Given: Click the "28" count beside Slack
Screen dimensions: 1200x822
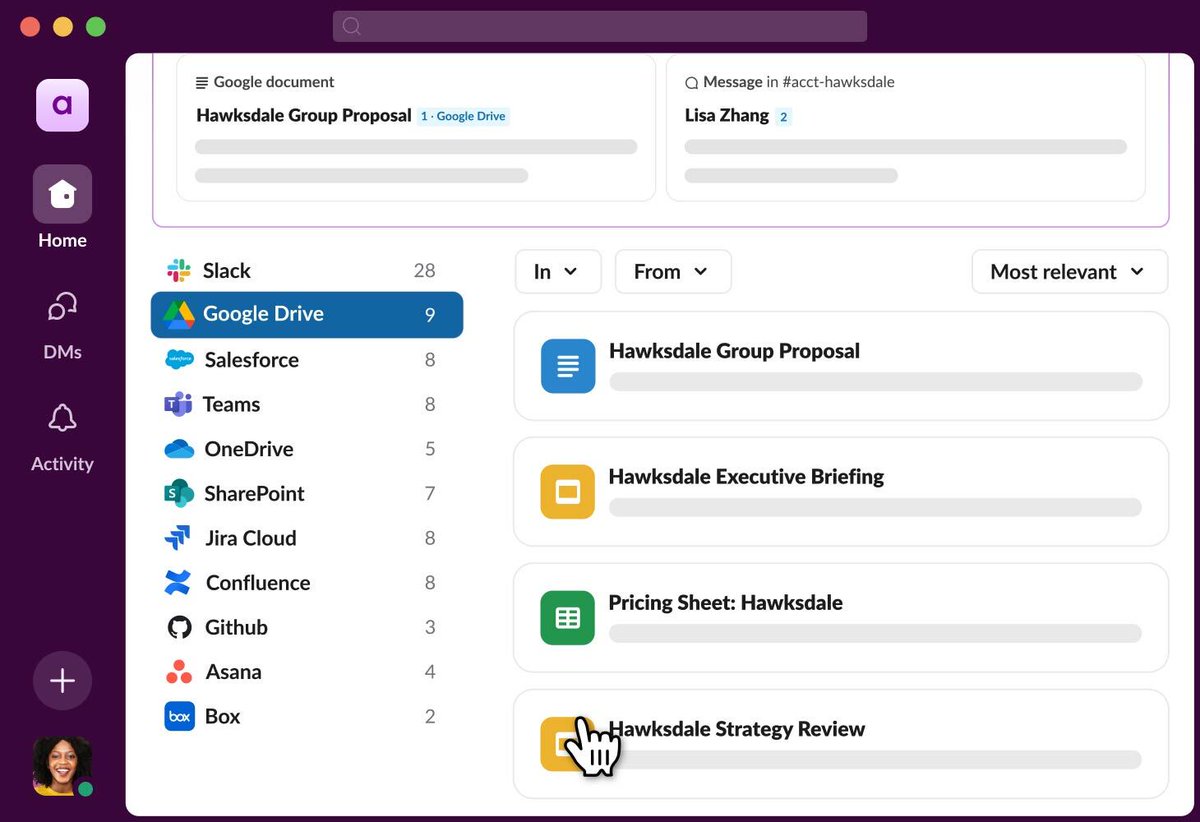Looking at the screenshot, I should point(425,270).
